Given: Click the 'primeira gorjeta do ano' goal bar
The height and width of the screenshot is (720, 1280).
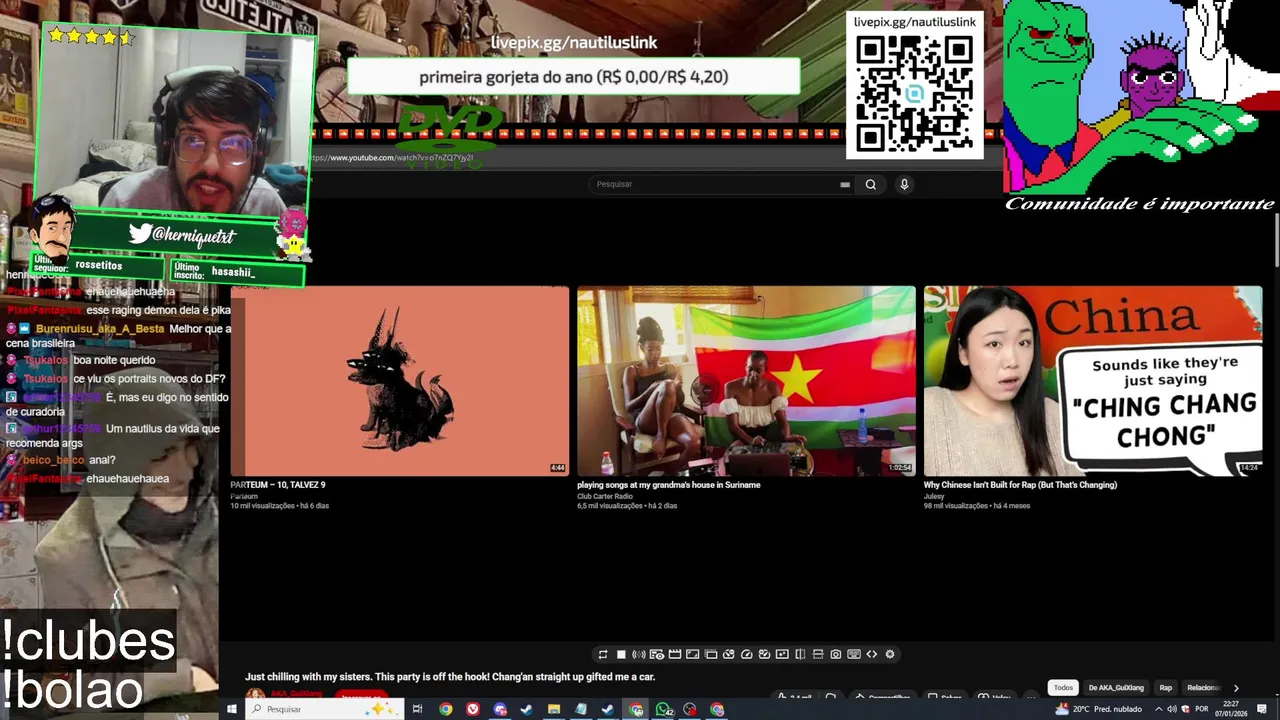Looking at the screenshot, I should [573, 77].
